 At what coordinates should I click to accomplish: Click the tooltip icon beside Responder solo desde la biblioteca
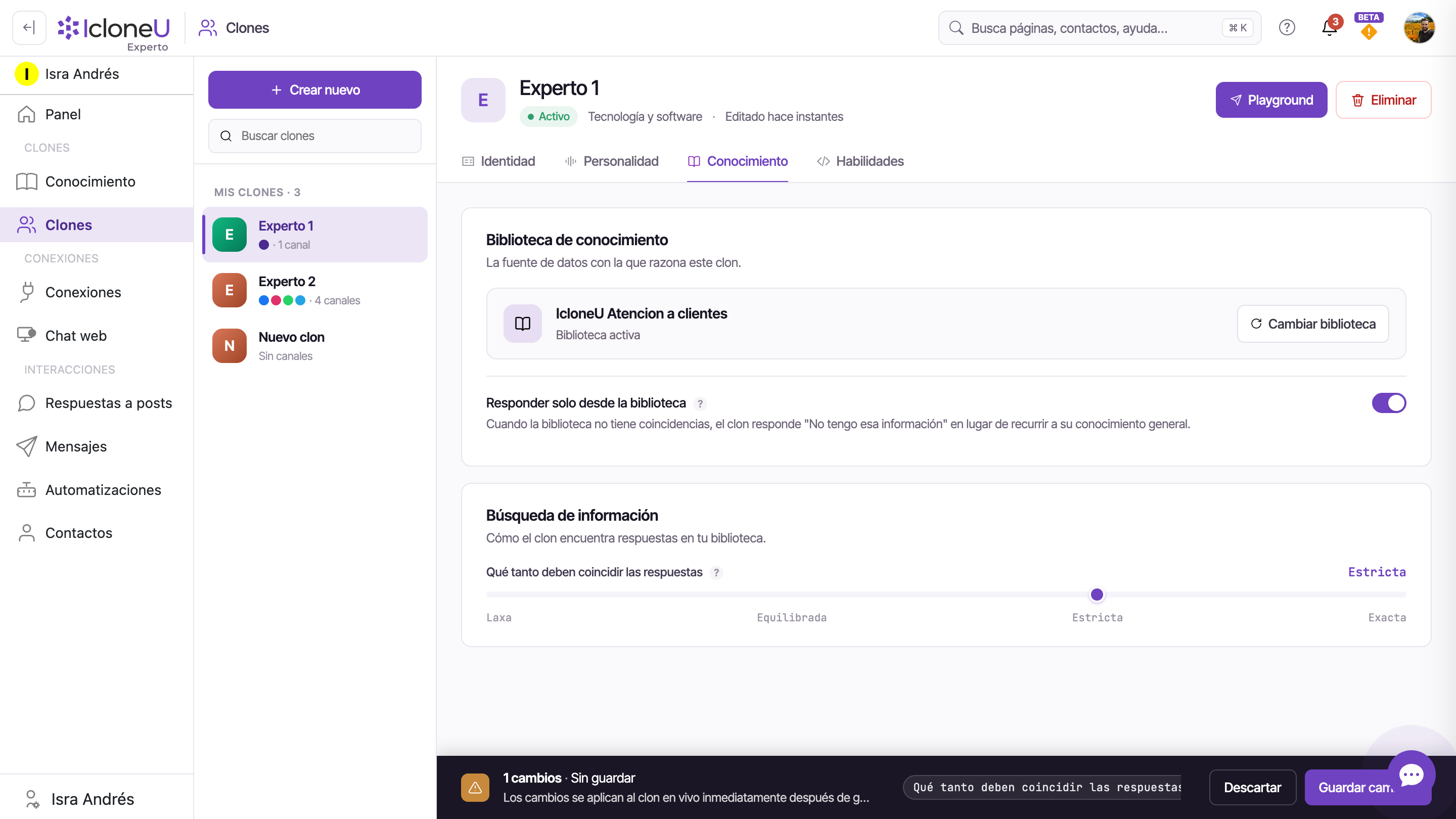700,403
